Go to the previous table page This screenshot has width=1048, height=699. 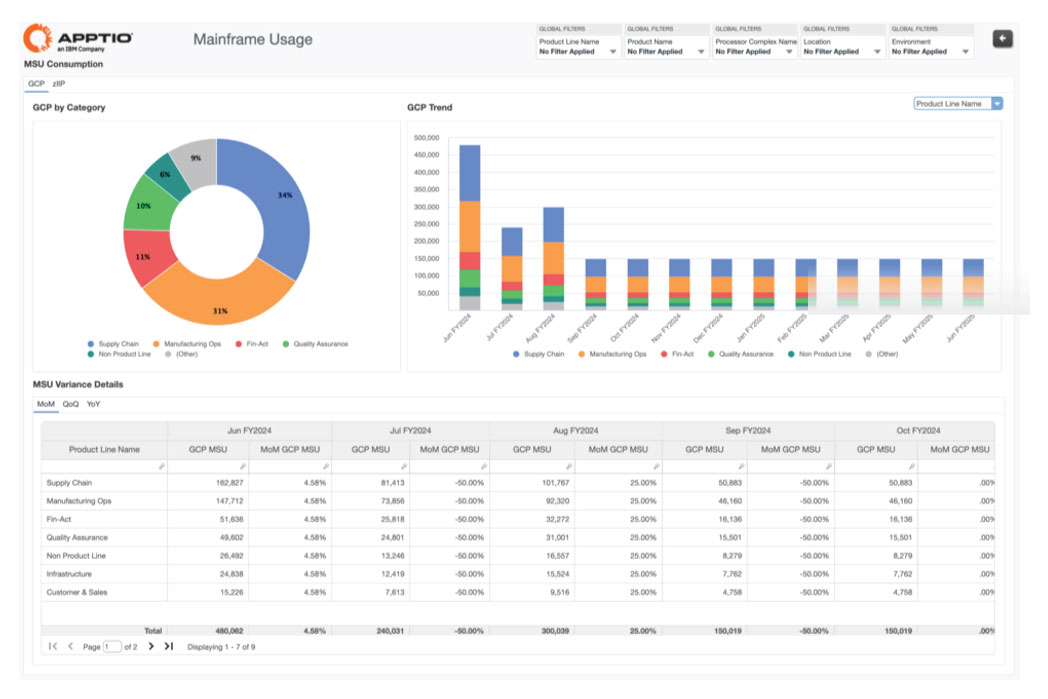[70, 646]
